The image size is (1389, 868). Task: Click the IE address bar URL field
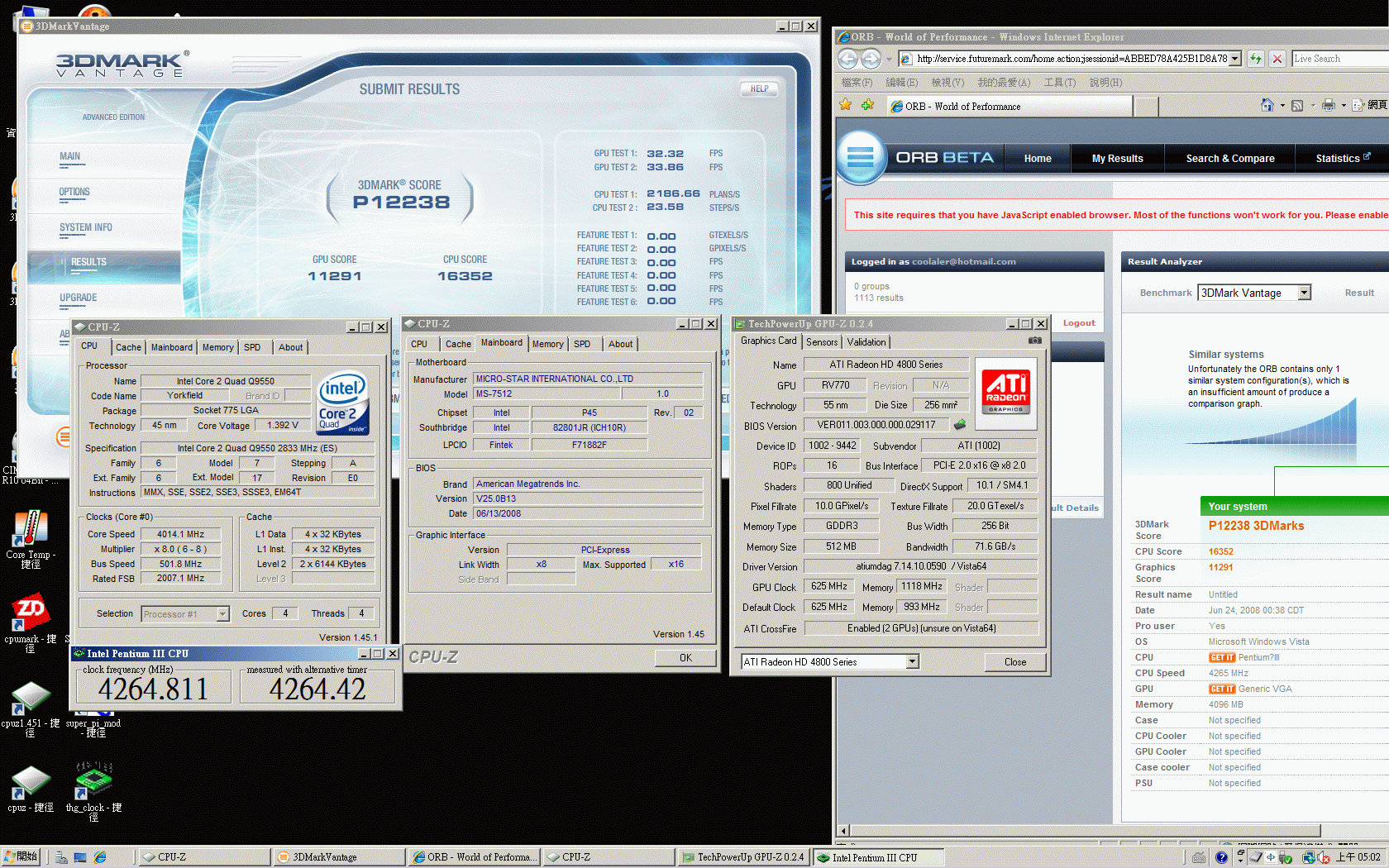[1072, 59]
